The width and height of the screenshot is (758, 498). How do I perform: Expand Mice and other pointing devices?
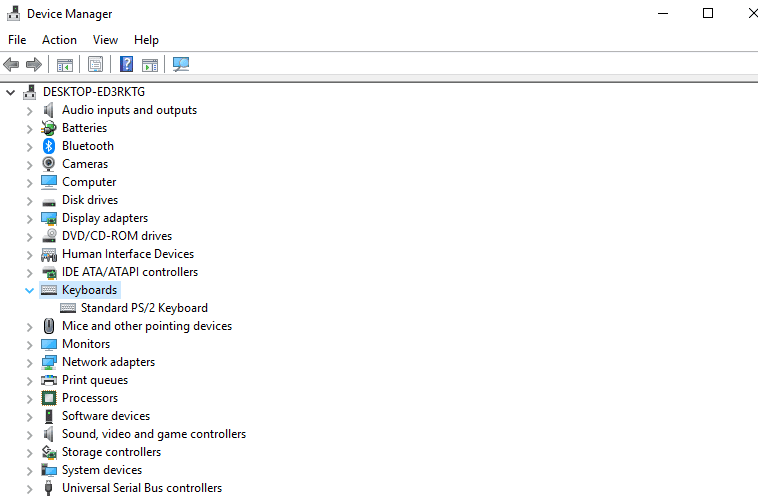tap(29, 327)
